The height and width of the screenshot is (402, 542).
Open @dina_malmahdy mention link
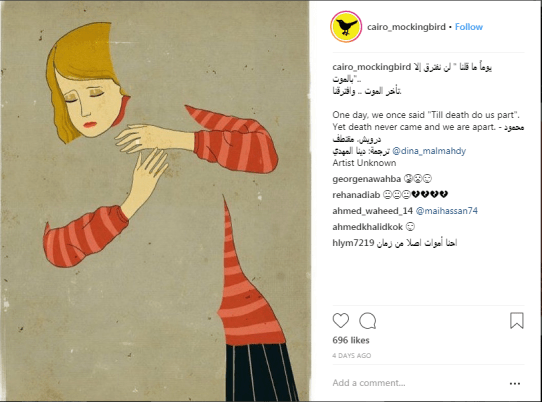429,151
